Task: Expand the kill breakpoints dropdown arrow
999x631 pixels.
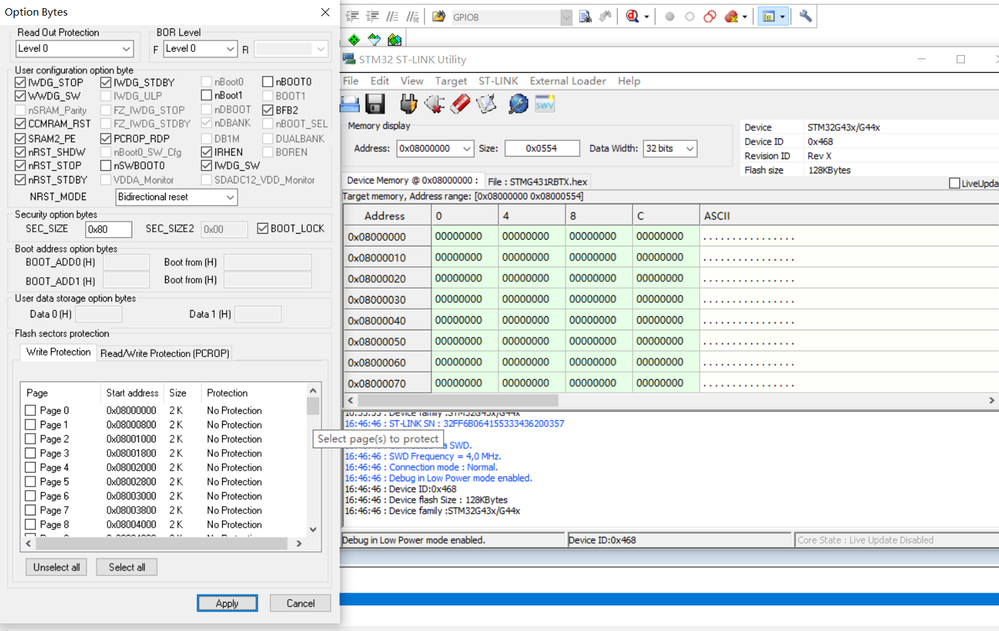Action: 744,17
